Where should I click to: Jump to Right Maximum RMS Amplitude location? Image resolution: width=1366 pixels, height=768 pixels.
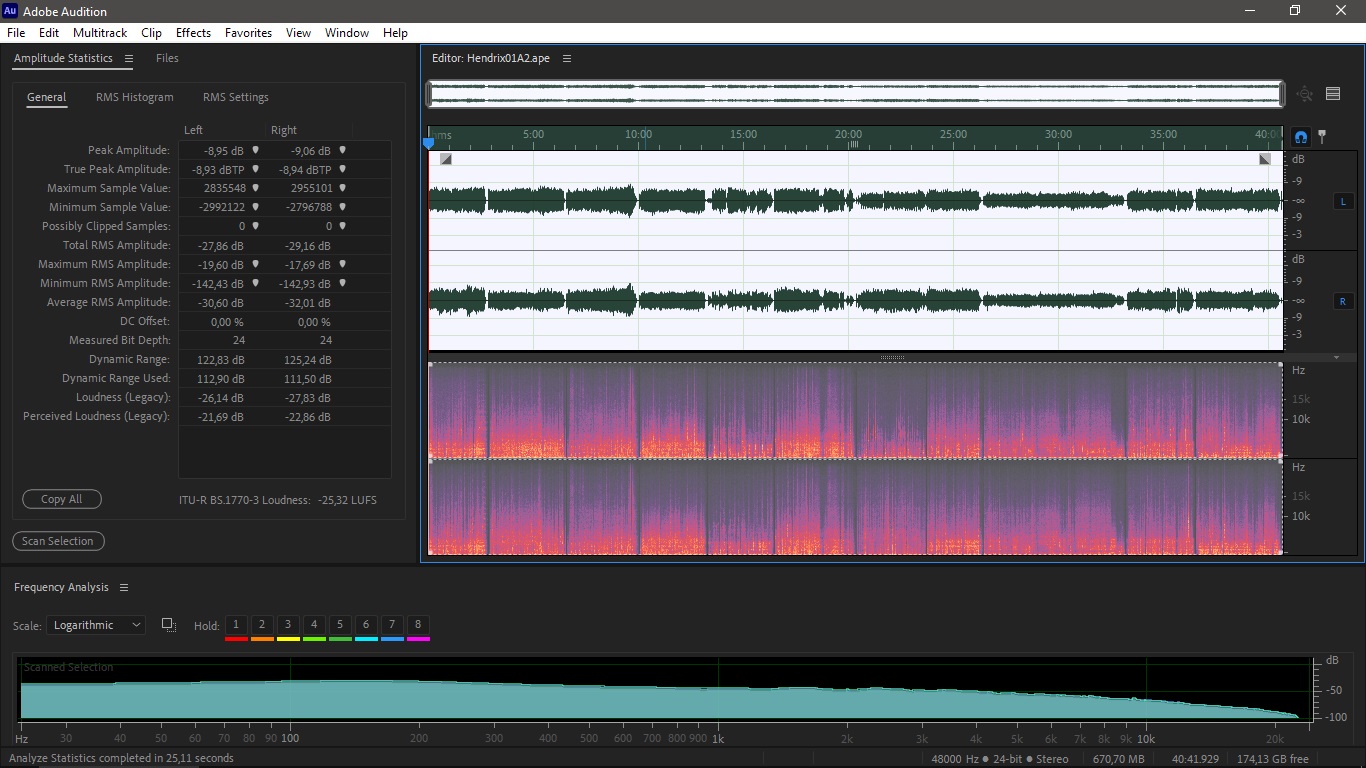342,264
